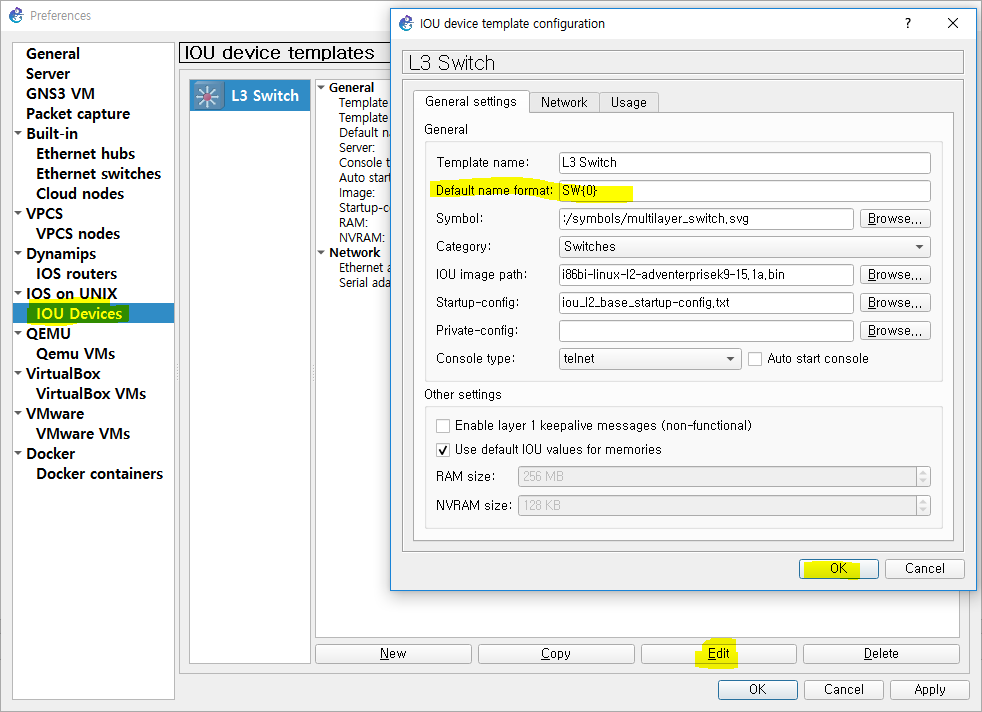
Task: Click the RAM size stepper arrows
Action: [x=923, y=477]
